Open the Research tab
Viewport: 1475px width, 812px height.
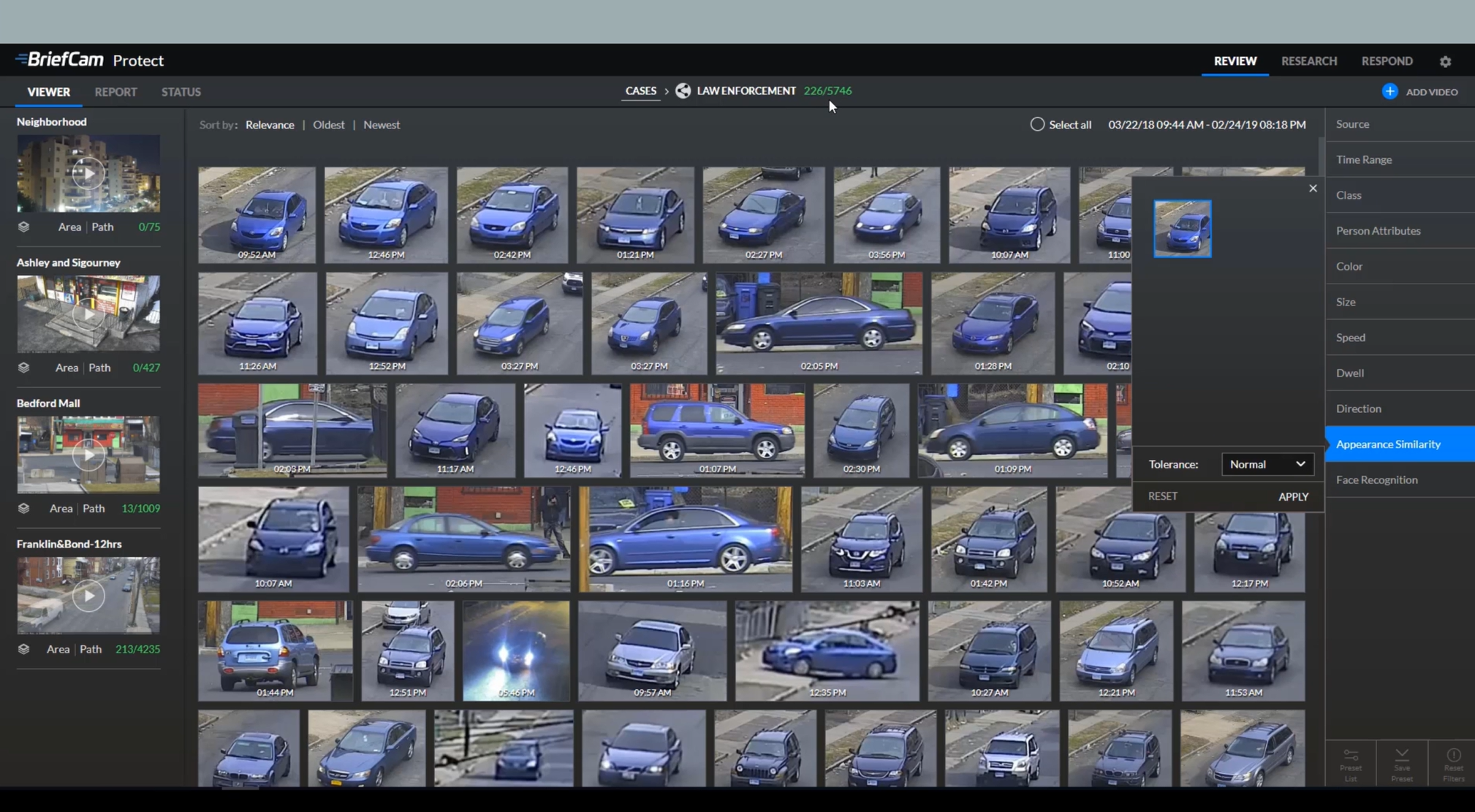pyautogui.click(x=1308, y=61)
